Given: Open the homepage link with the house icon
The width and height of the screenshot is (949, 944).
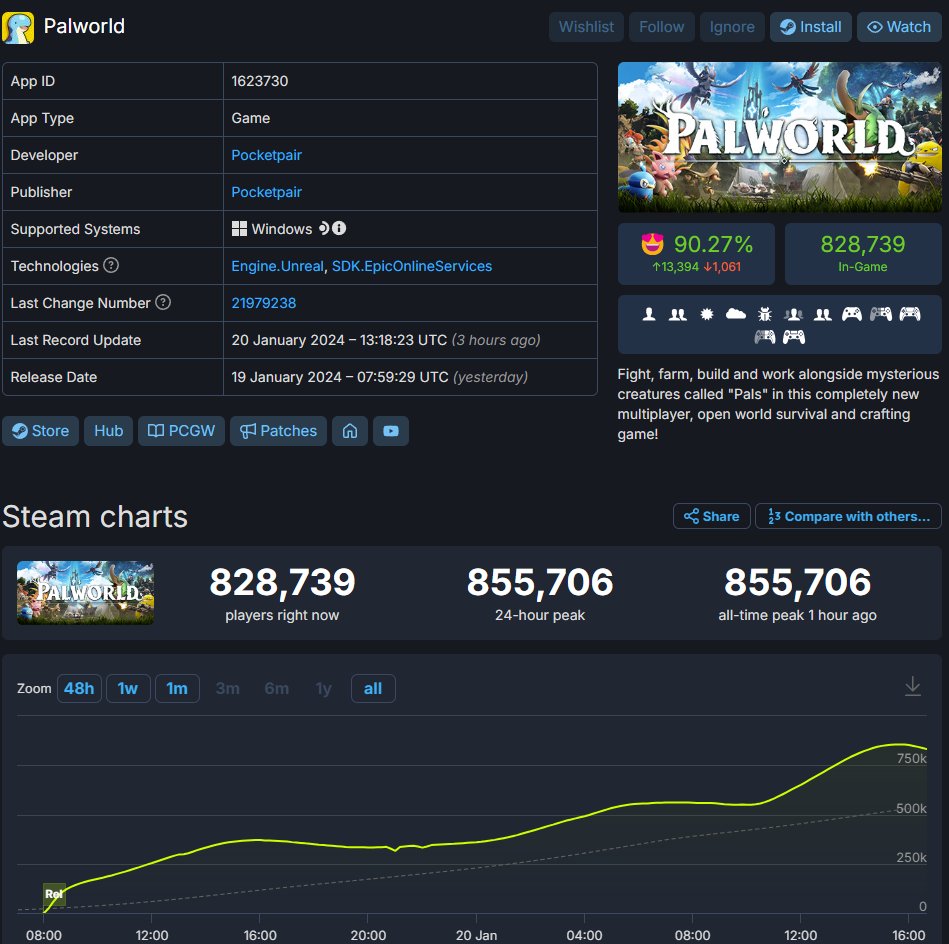Looking at the screenshot, I should tap(350, 431).
